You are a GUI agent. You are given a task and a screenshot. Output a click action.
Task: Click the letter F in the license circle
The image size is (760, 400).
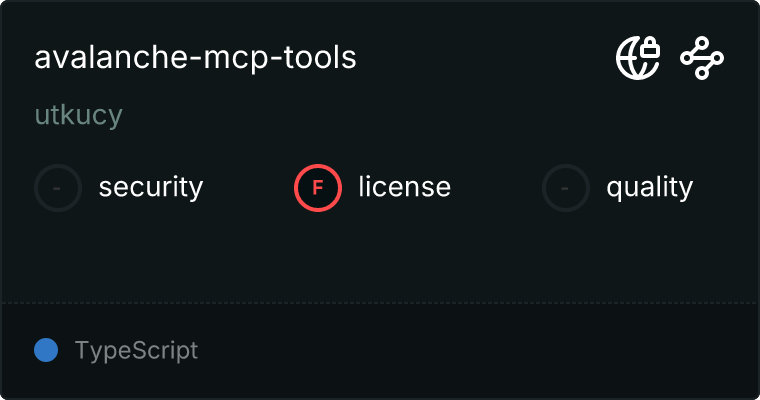[x=318, y=187]
